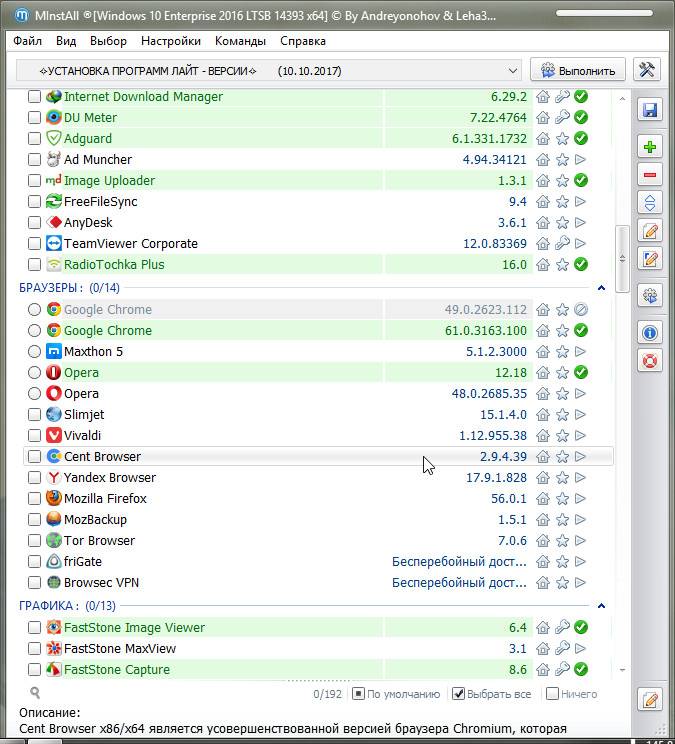The height and width of the screenshot is (744, 675).
Task: Toggle the Выбрать все checkbox
Action: coord(458,694)
